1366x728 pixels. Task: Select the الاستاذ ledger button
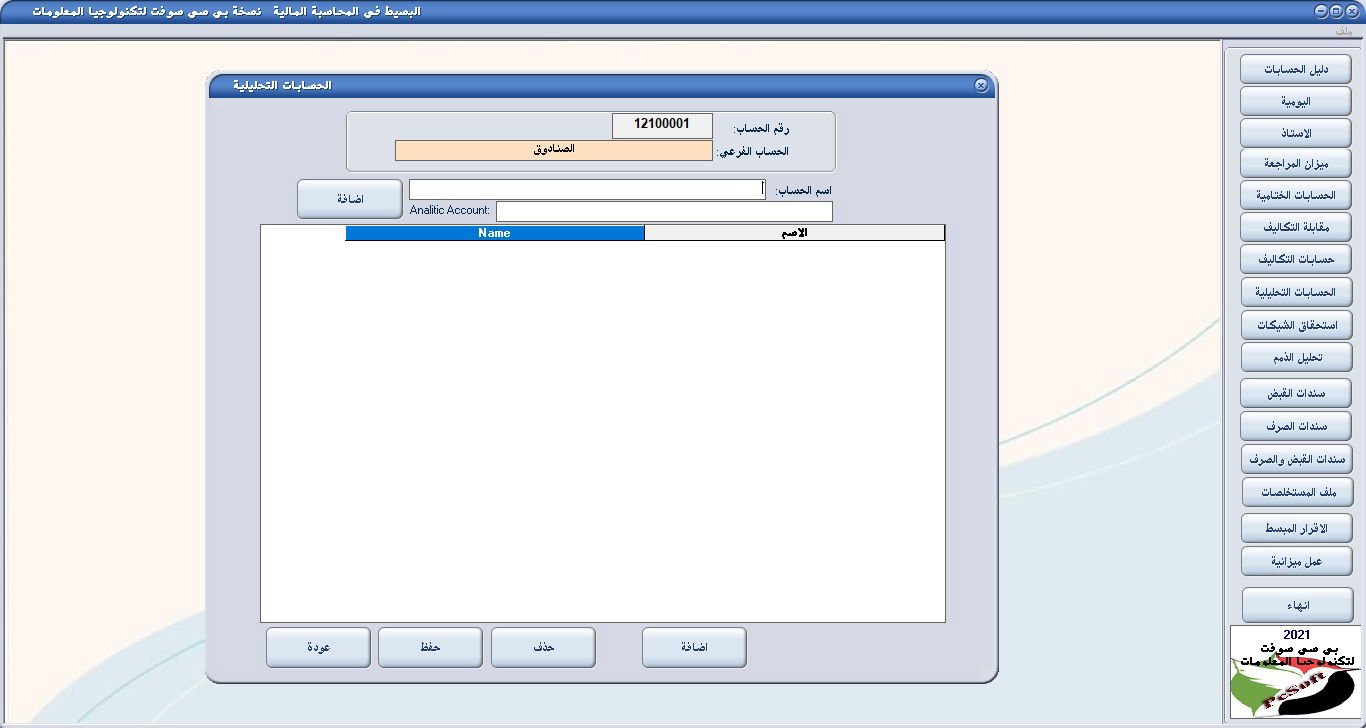click(x=1295, y=133)
